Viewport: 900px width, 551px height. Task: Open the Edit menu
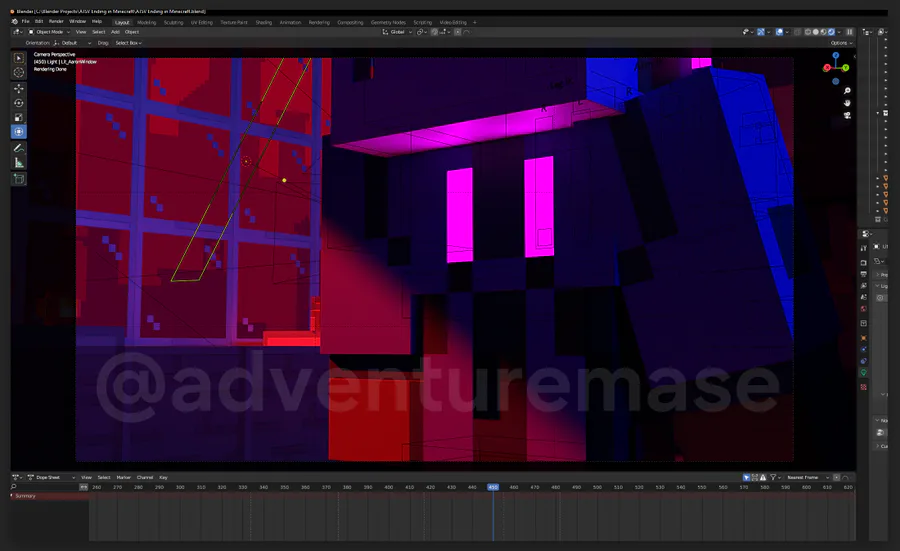click(39, 21)
